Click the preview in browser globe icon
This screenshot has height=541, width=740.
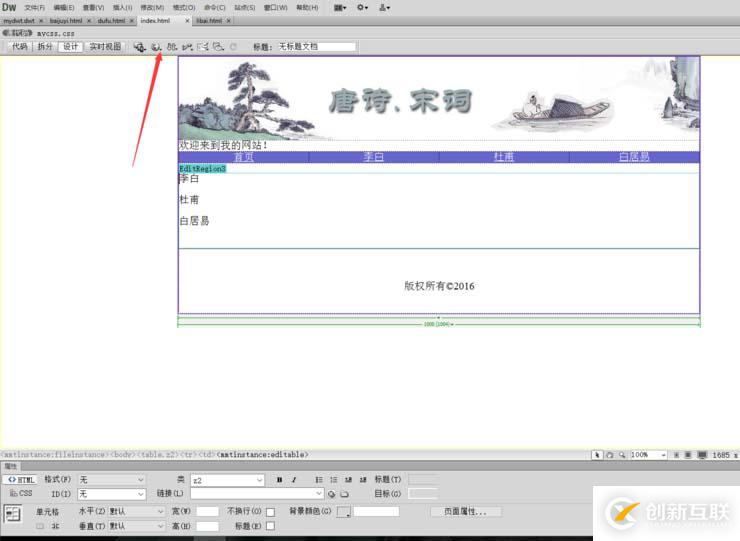point(156,47)
